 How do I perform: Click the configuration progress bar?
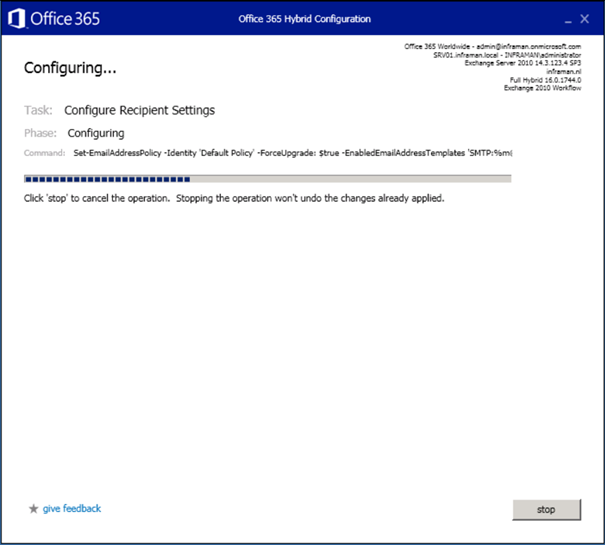[x=267, y=179]
